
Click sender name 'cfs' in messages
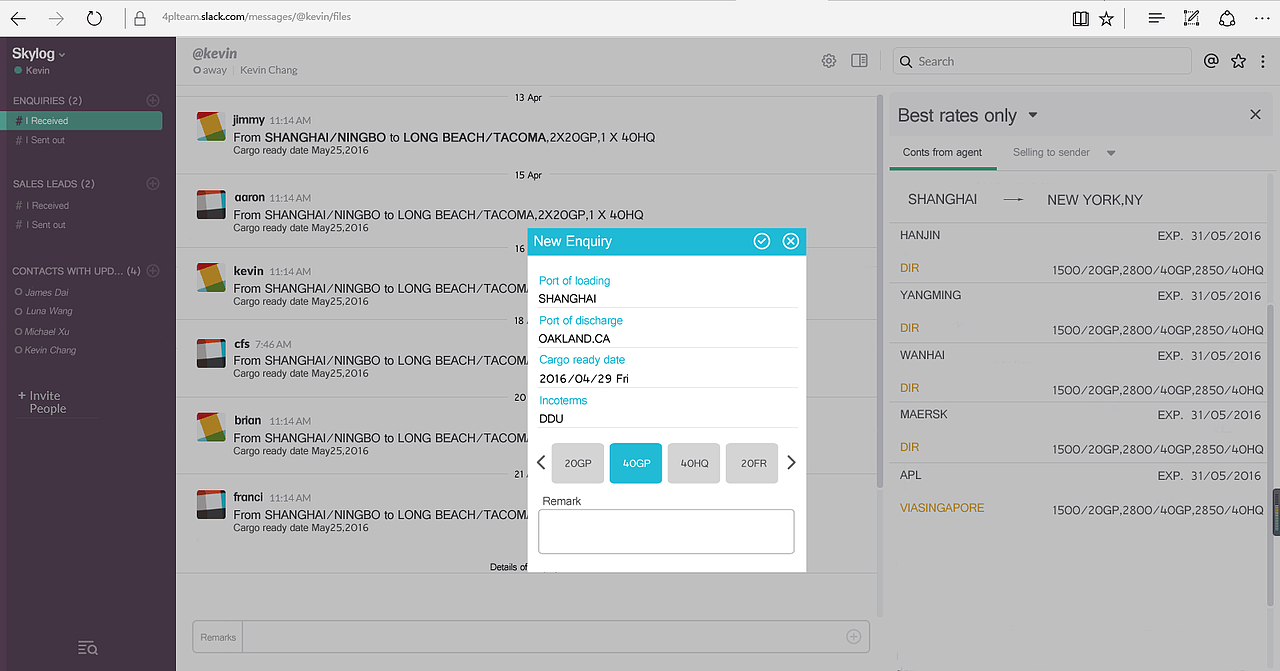click(242, 344)
